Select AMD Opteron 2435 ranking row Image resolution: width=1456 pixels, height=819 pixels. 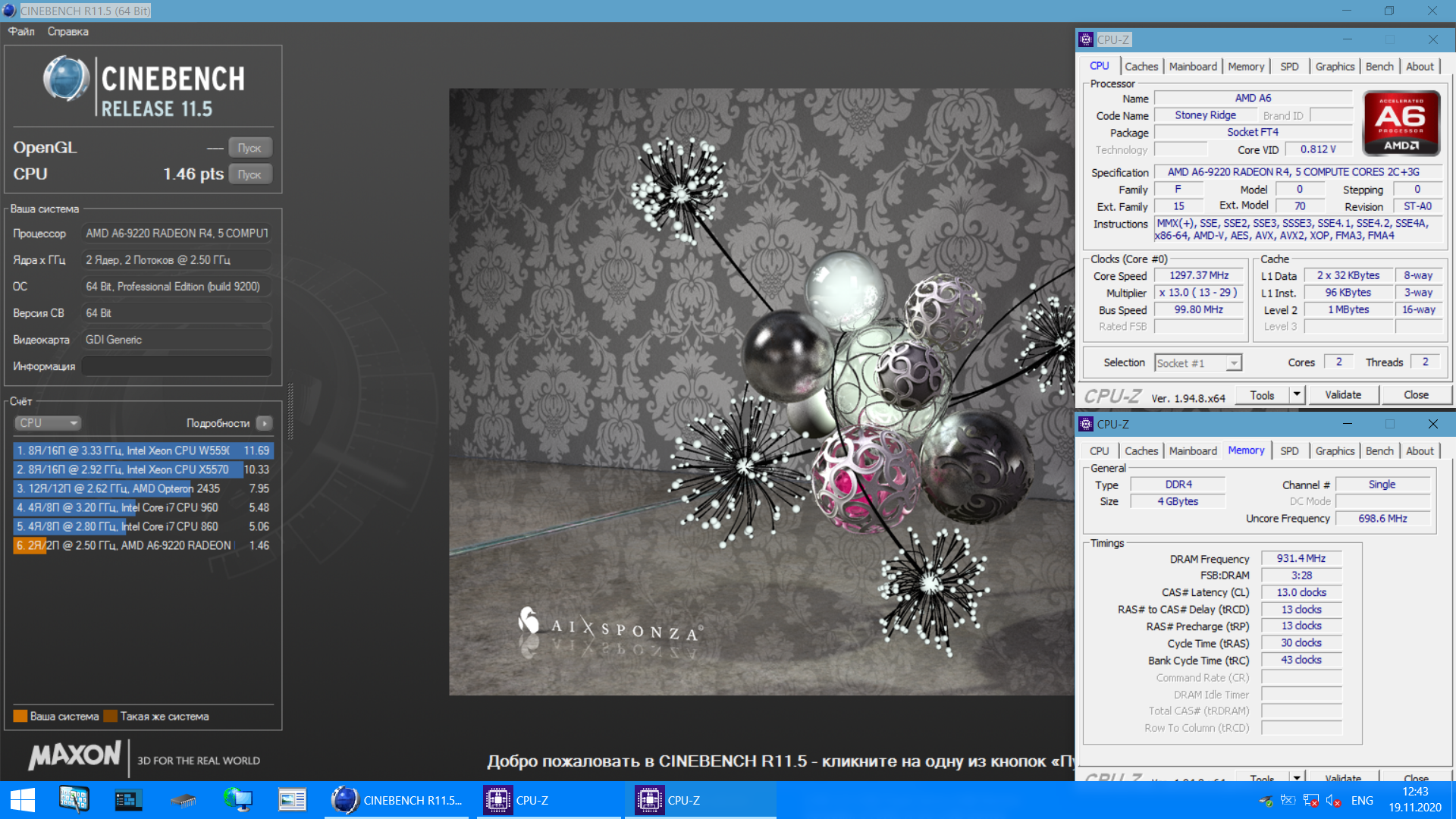point(143,488)
